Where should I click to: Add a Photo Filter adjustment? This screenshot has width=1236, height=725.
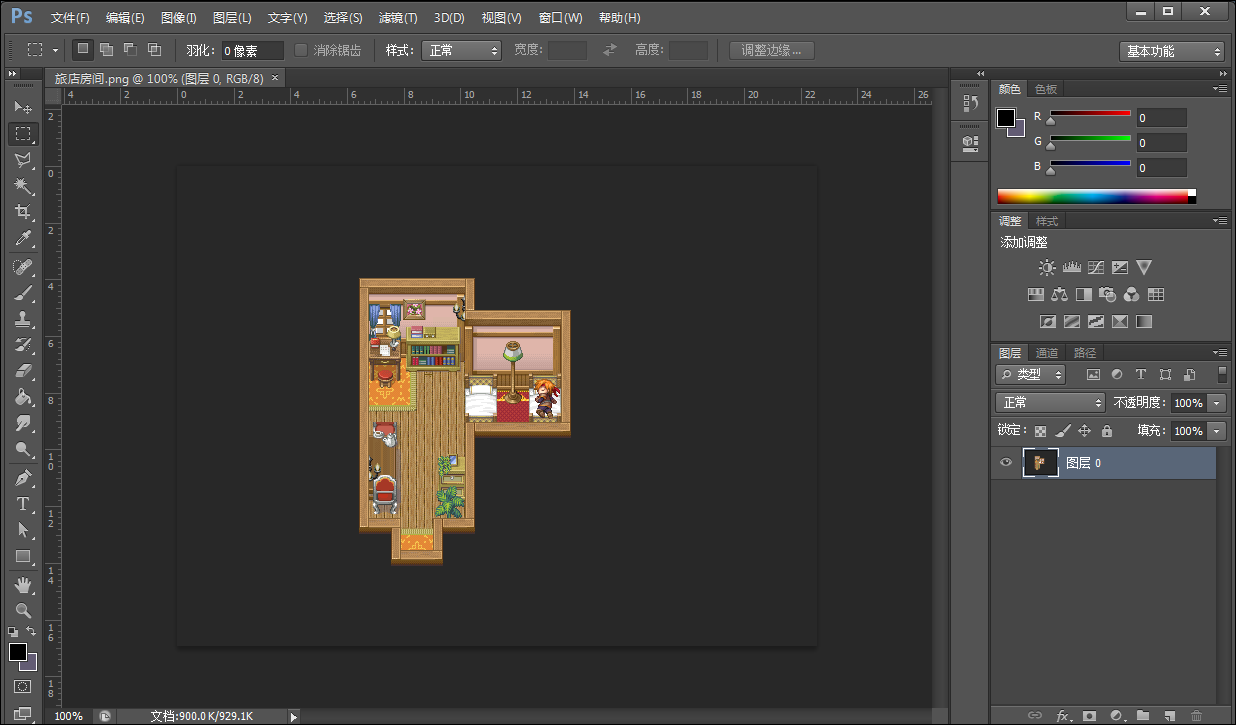click(1108, 295)
